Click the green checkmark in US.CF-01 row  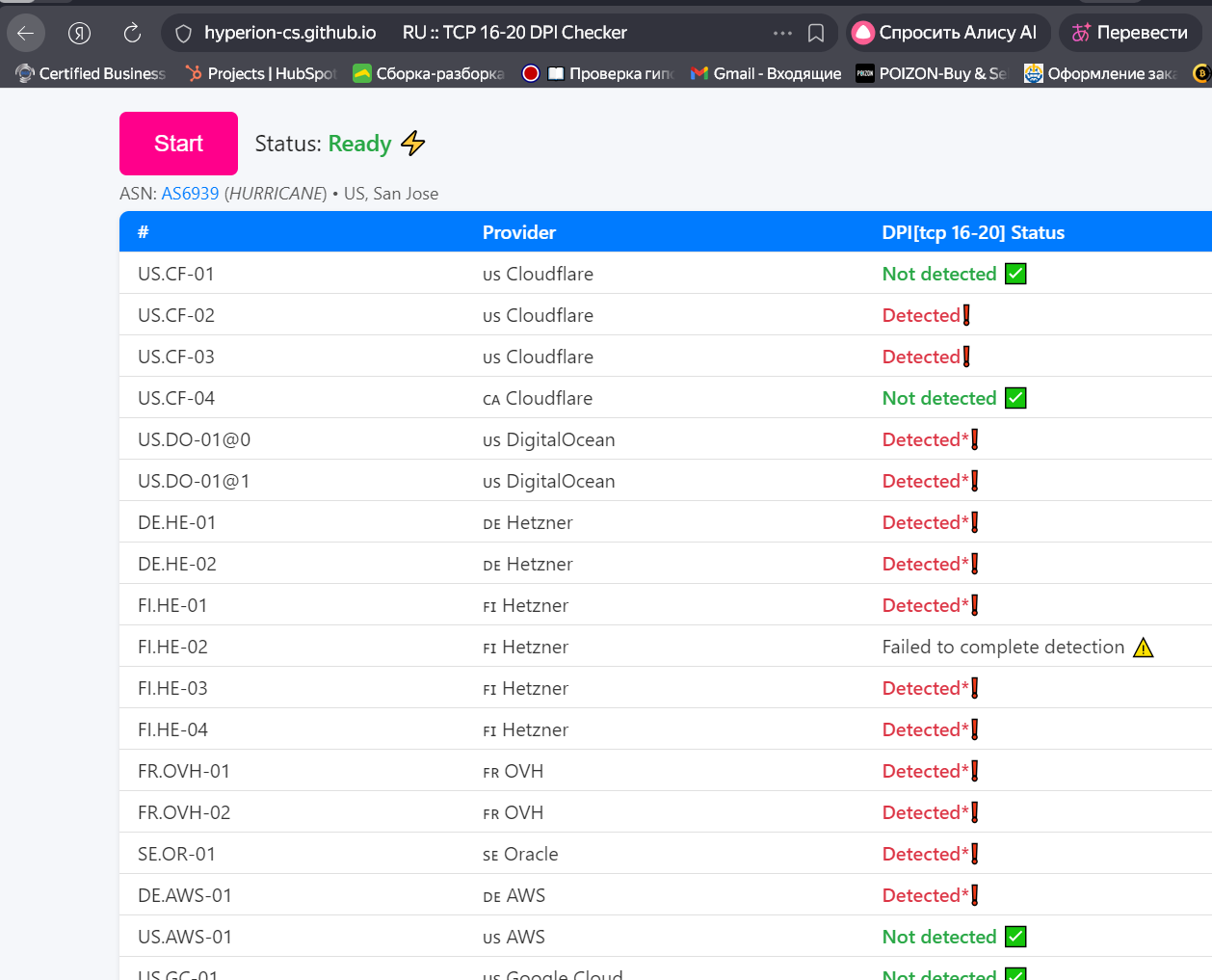1015,274
